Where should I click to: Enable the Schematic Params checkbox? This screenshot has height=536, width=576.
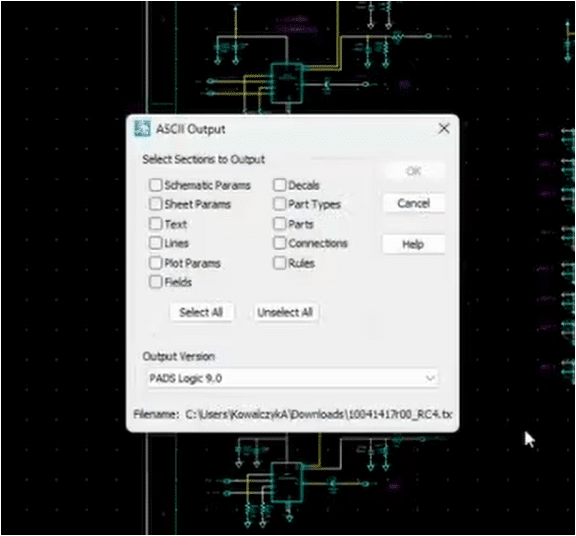[x=155, y=185]
